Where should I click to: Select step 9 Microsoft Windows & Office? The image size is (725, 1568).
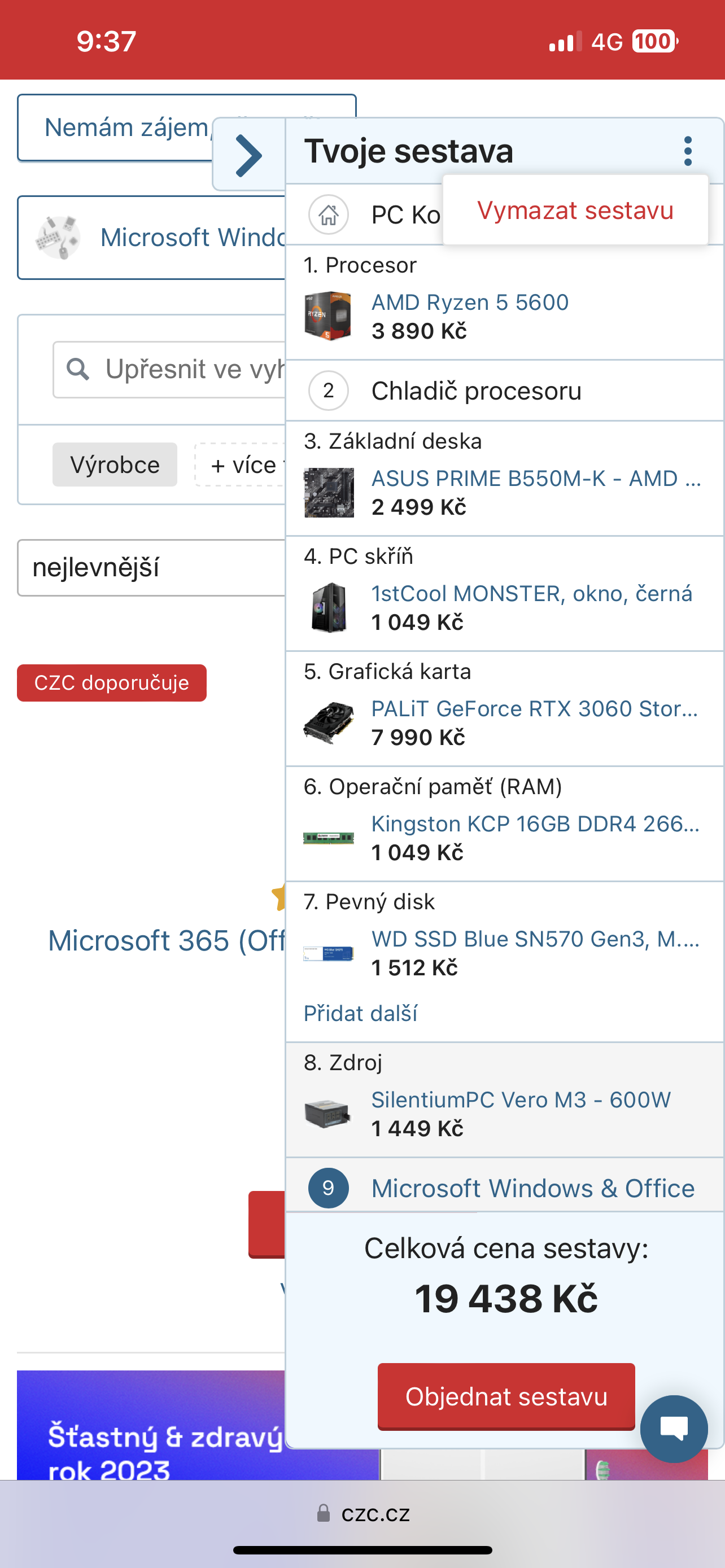(x=532, y=1188)
